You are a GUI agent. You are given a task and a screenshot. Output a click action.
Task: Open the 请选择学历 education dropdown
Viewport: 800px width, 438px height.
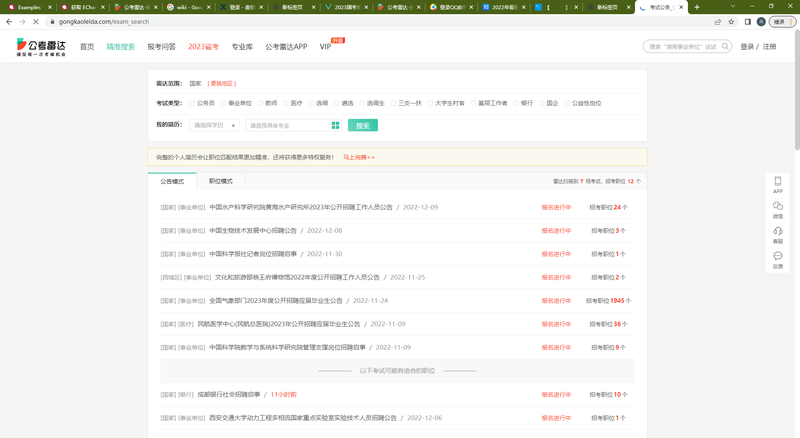214,126
